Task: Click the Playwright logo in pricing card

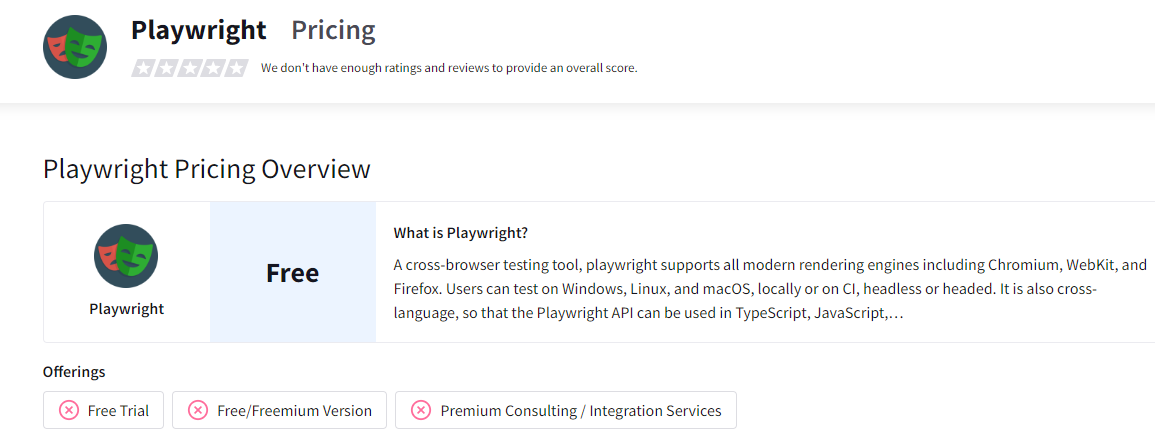Action: (x=126, y=256)
